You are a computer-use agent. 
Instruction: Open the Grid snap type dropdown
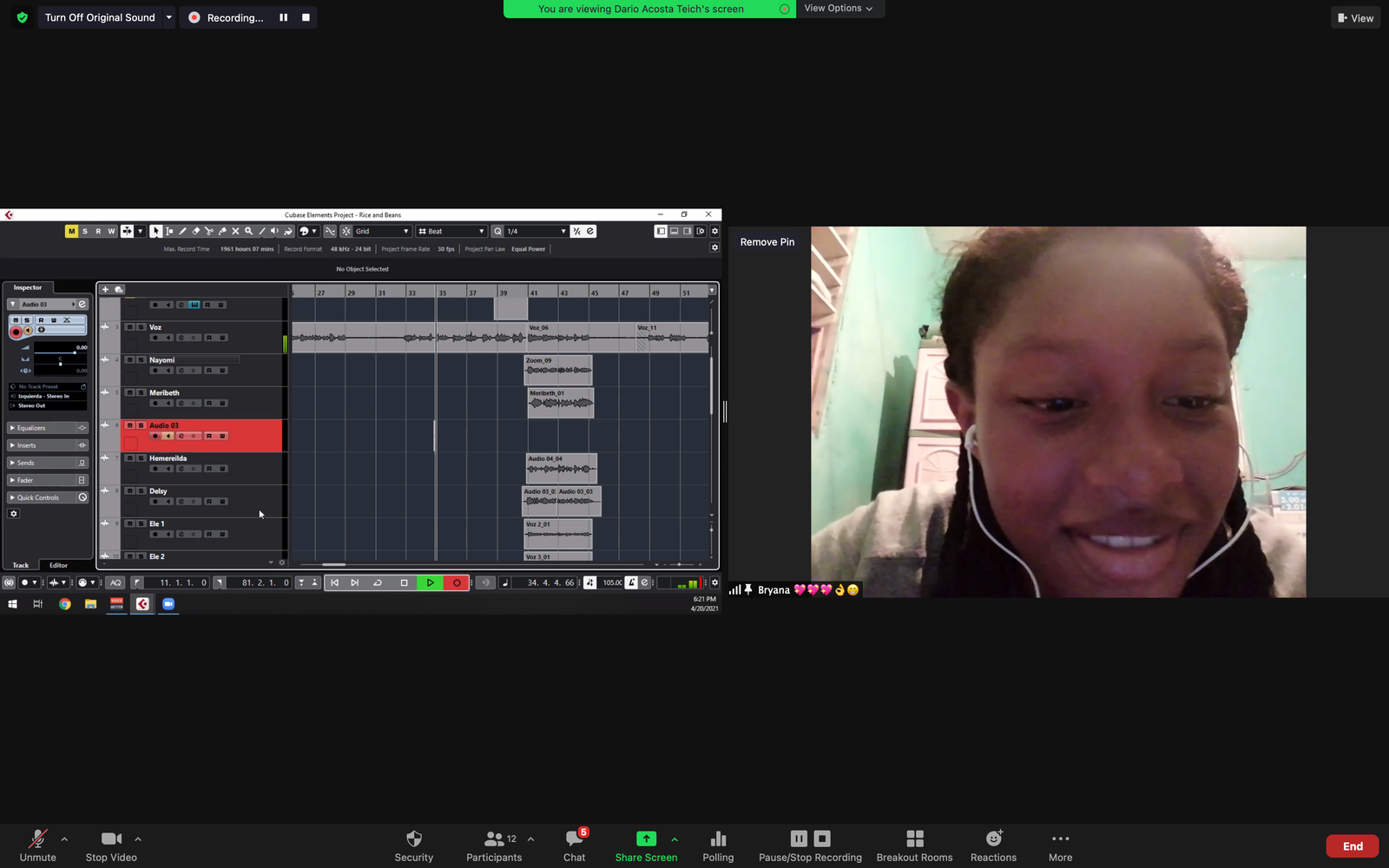point(382,231)
